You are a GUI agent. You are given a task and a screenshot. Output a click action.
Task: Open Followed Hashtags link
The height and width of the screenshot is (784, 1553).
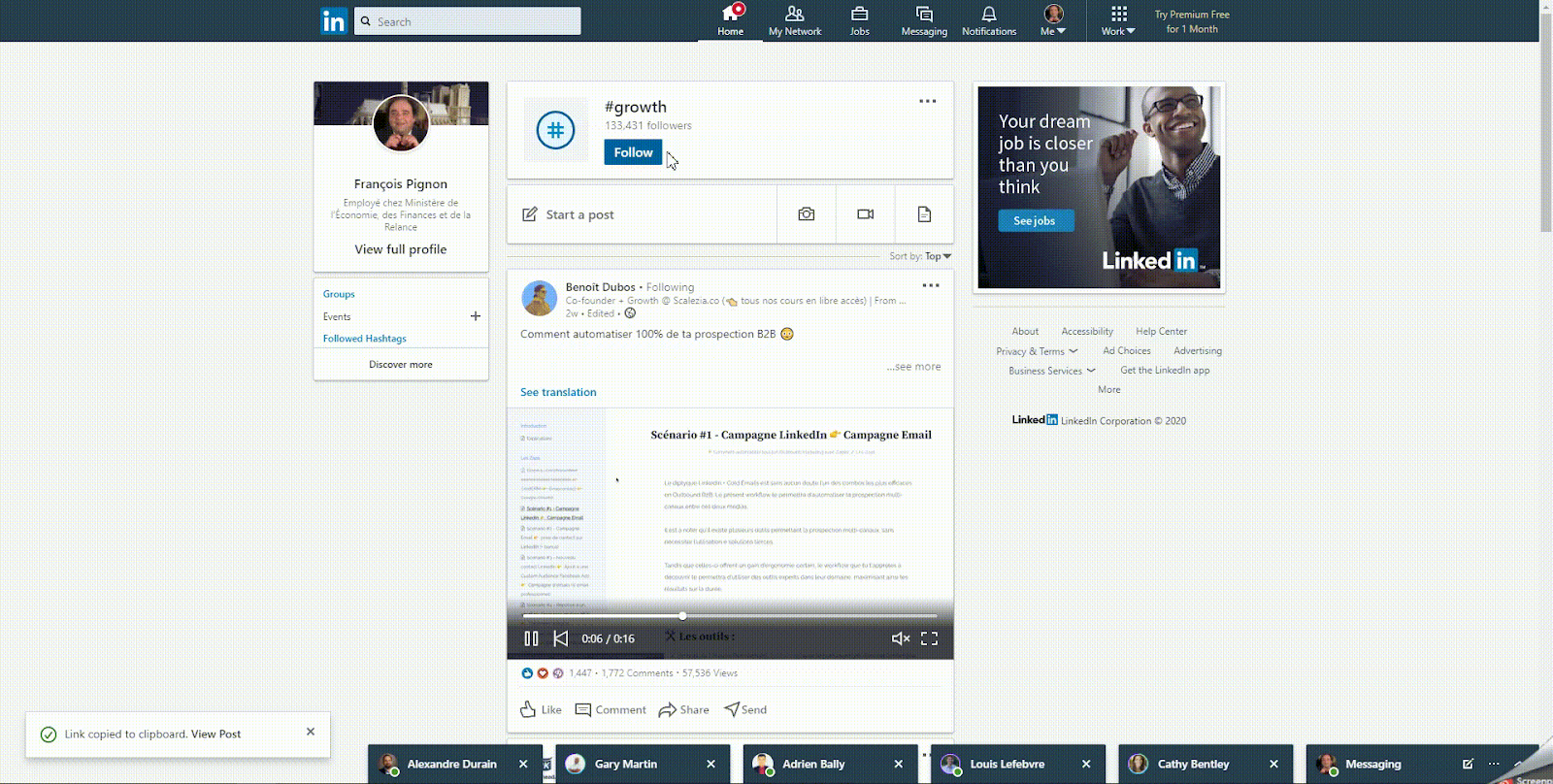tap(365, 339)
